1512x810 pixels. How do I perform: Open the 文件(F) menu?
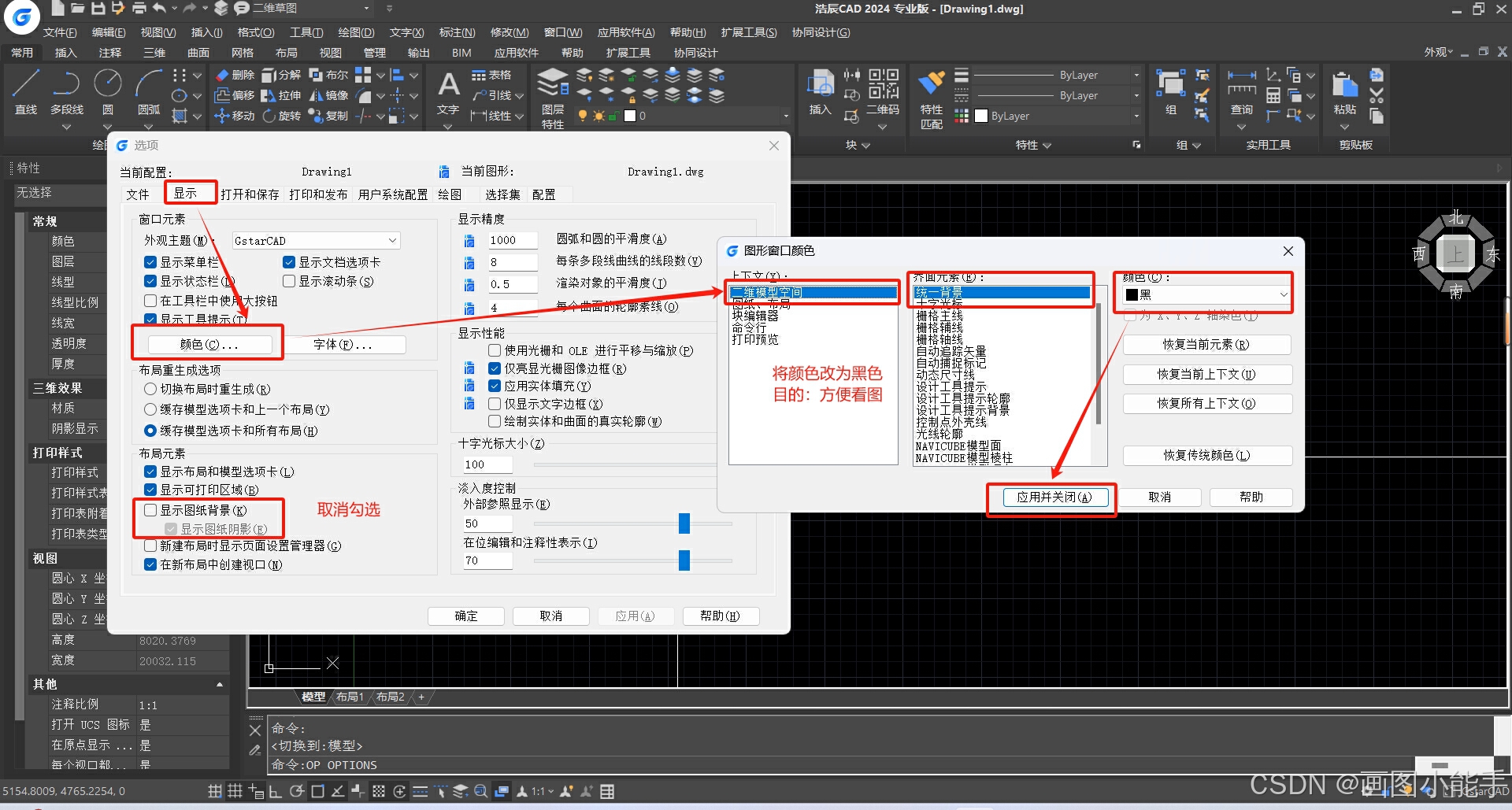(60, 32)
